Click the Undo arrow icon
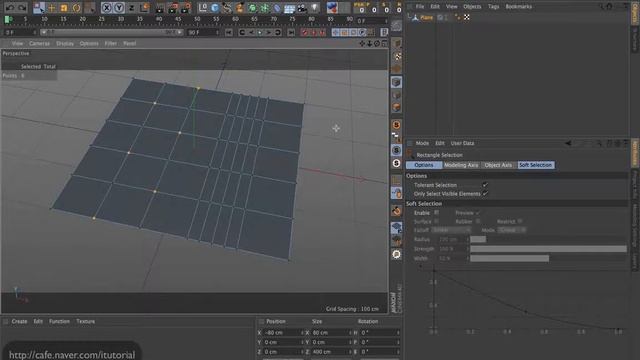The height and width of the screenshot is (360, 640). tap(10, 7)
